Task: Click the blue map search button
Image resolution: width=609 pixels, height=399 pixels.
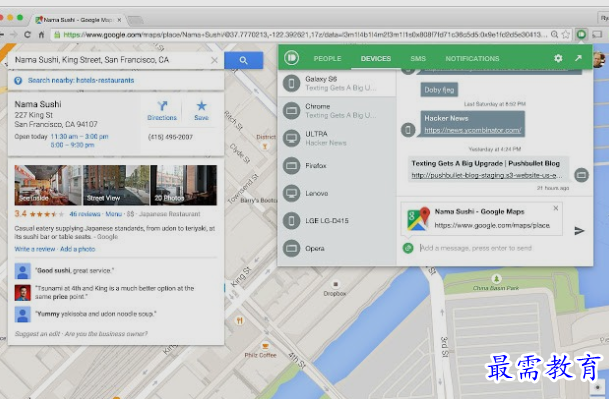Action: 244,60
